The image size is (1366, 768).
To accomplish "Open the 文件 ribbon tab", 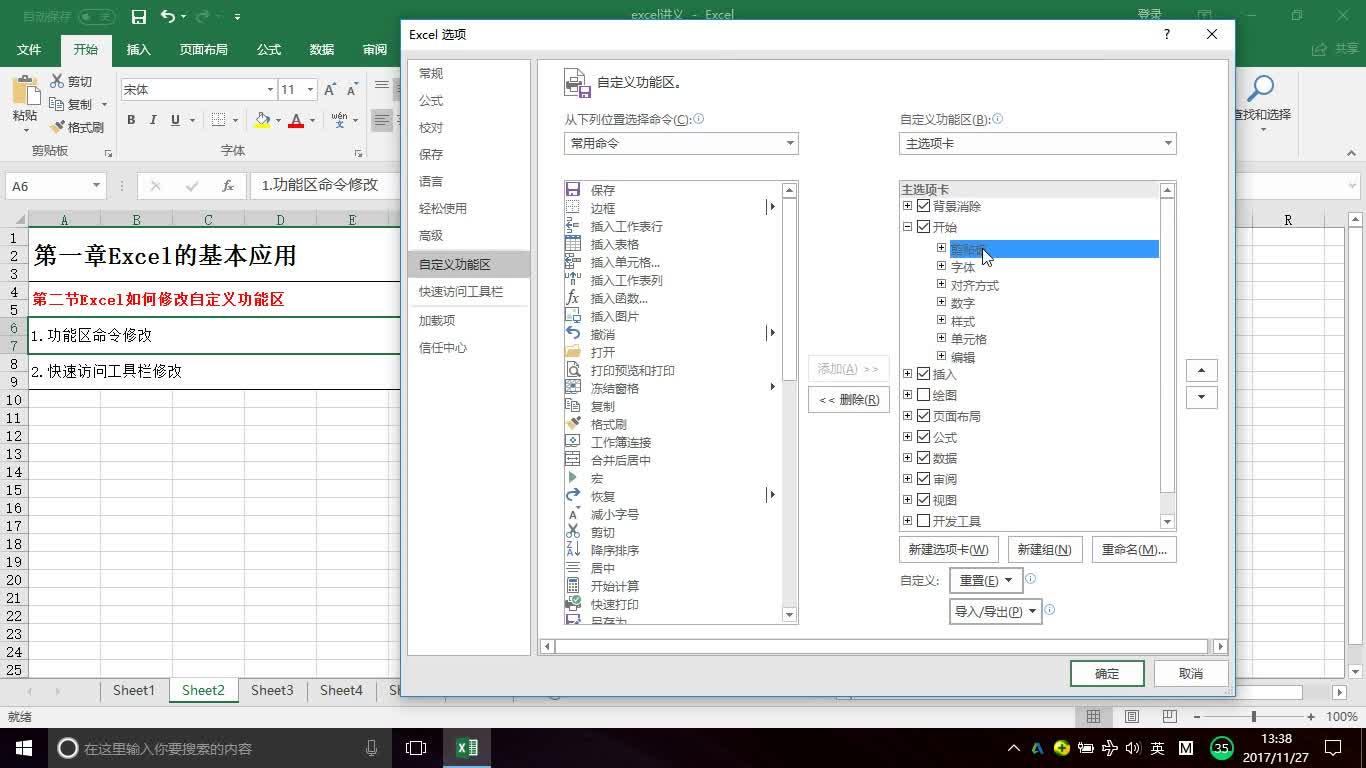I will click(29, 50).
